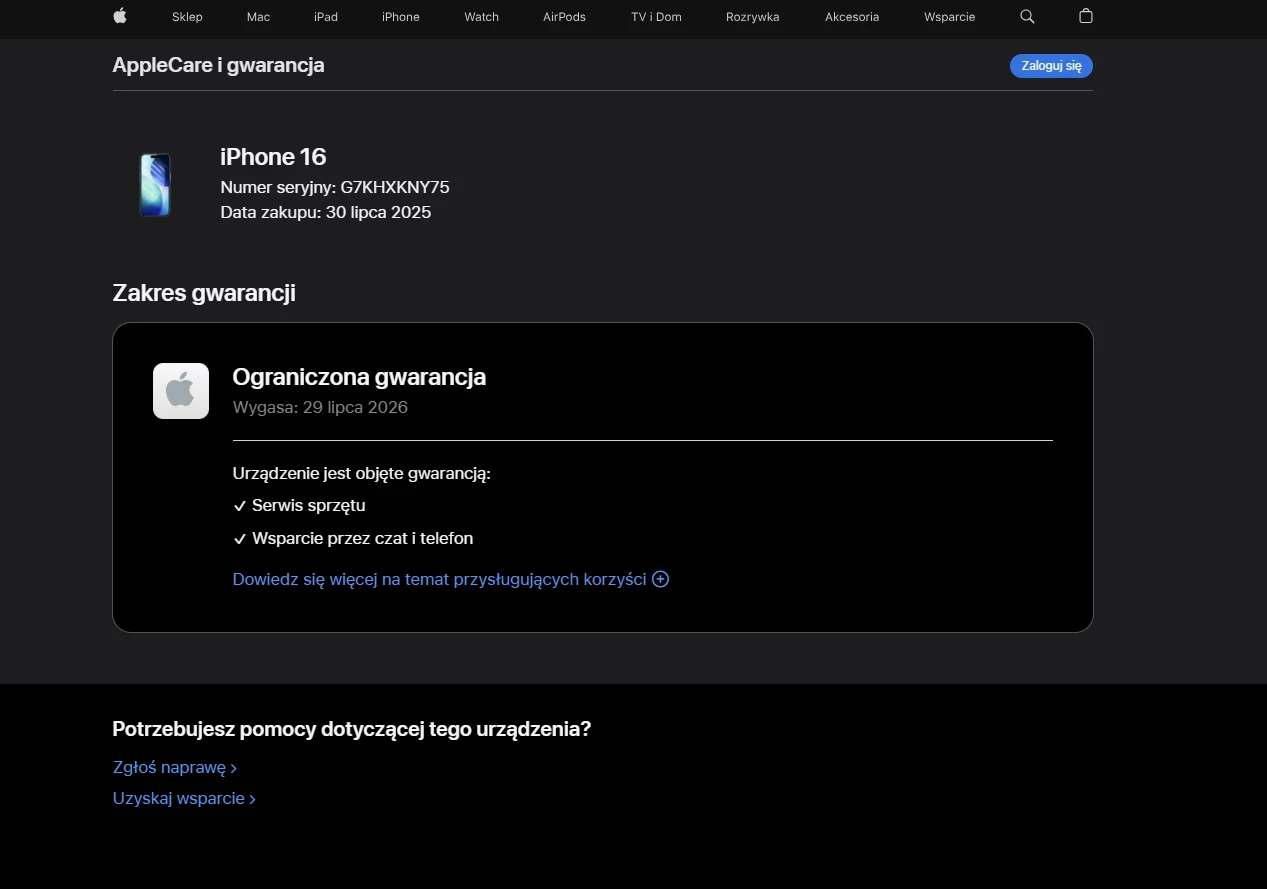Navigate to AirPods in top bar

(564, 17)
